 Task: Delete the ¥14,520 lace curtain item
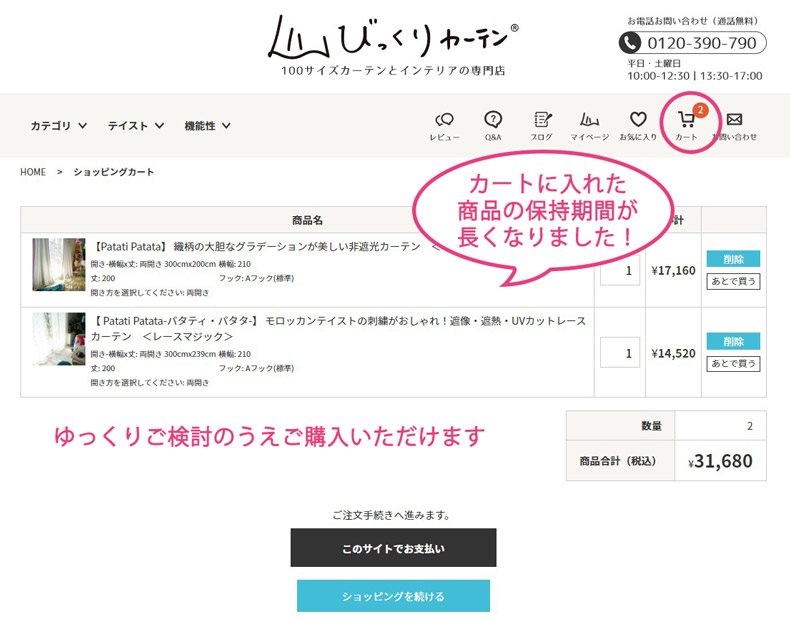733,341
